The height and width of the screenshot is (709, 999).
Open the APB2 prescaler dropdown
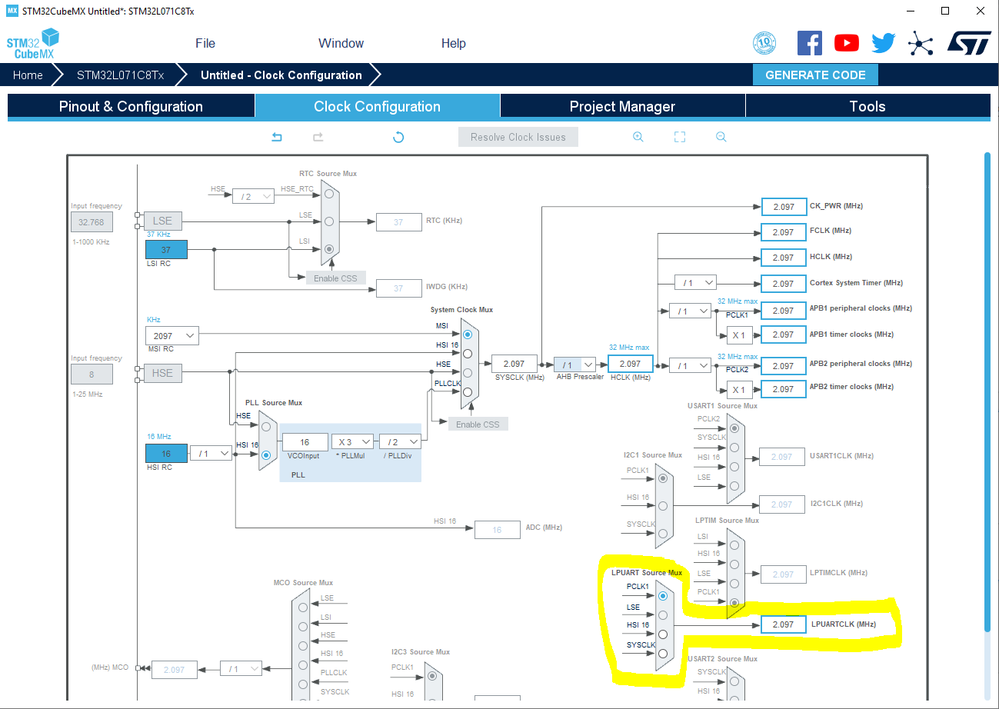point(690,366)
